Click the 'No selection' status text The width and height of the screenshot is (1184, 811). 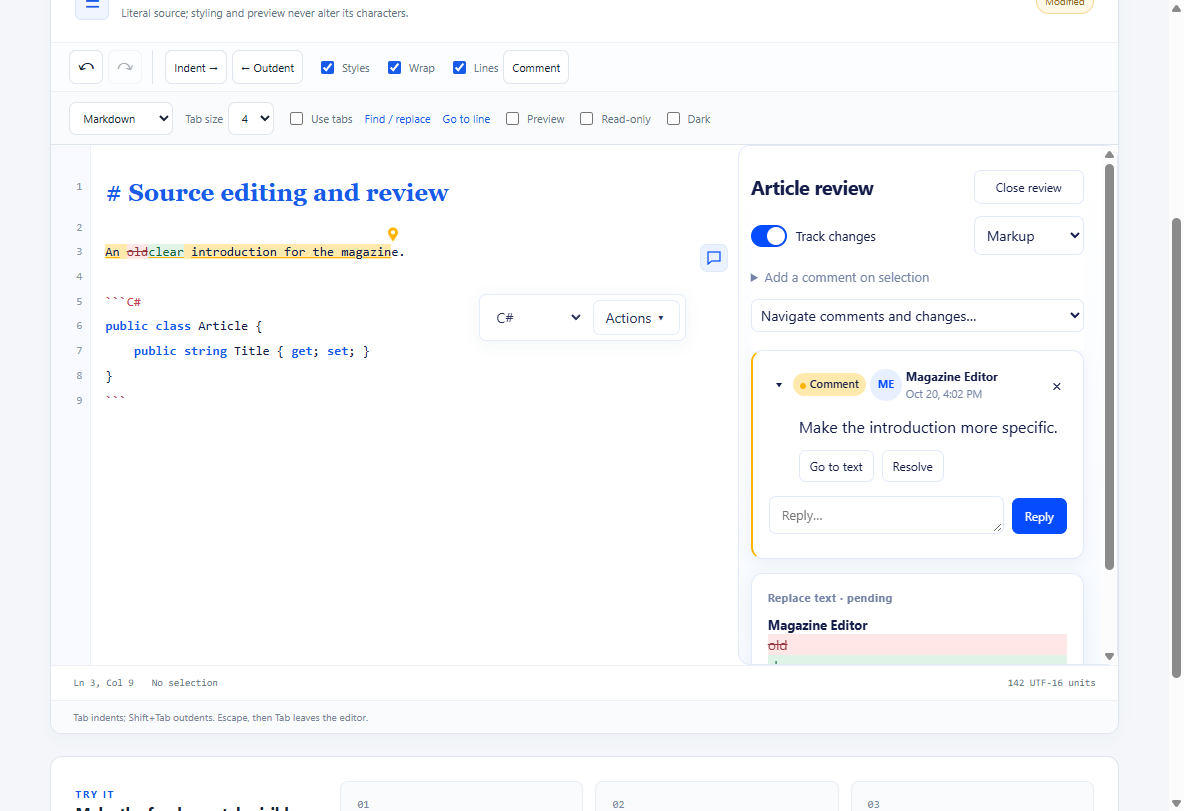coord(184,683)
